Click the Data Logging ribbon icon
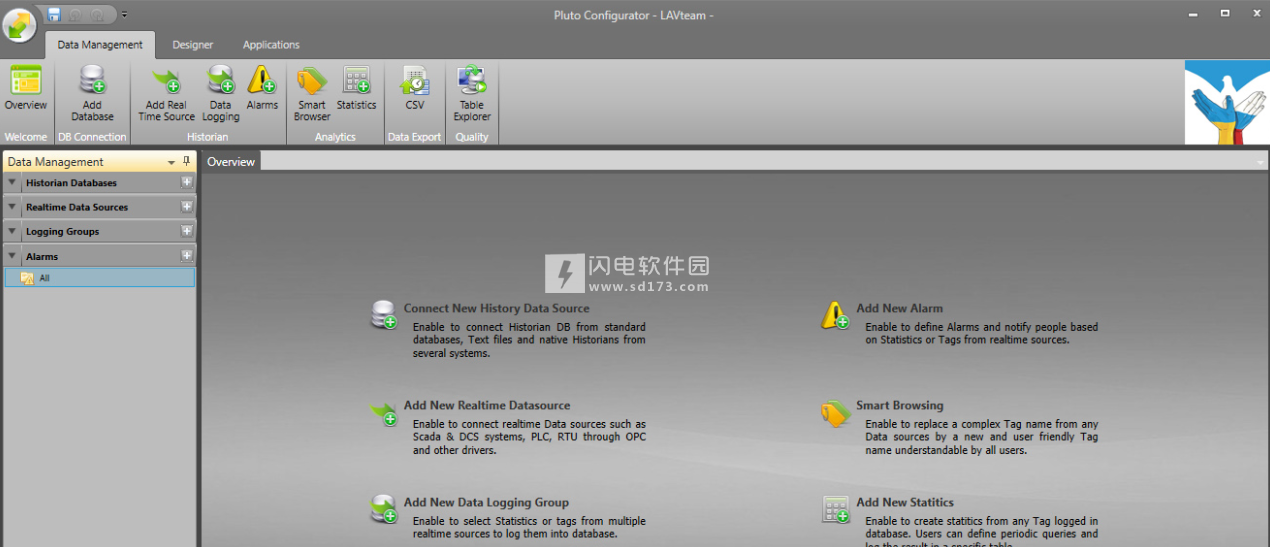The width and height of the screenshot is (1270, 547). coord(220,94)
